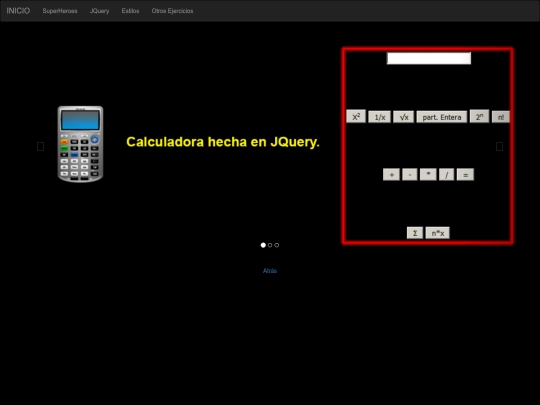Click the sigma summation button
The image size is (540, 405).
coord(415,233)
